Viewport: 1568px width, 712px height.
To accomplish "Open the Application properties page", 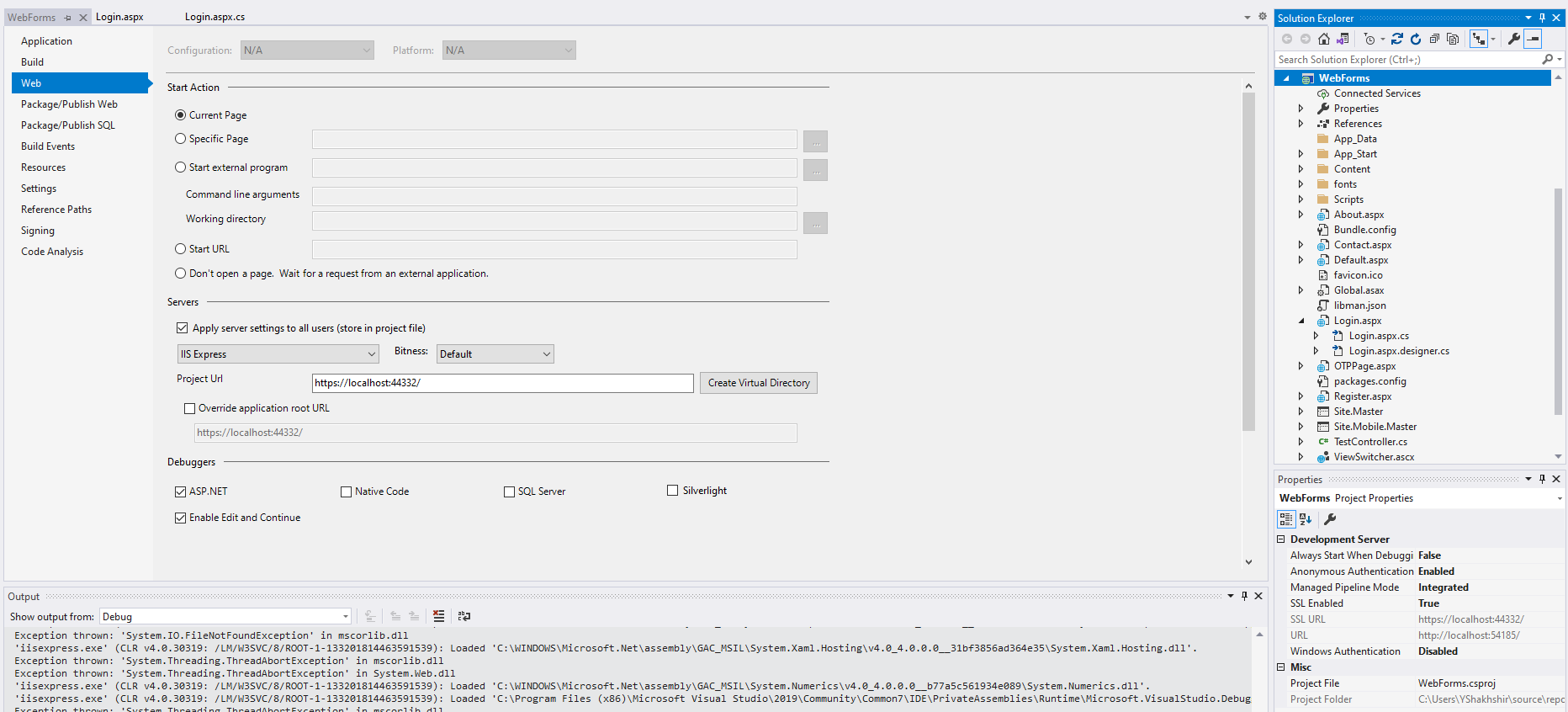I will point(46,41).
